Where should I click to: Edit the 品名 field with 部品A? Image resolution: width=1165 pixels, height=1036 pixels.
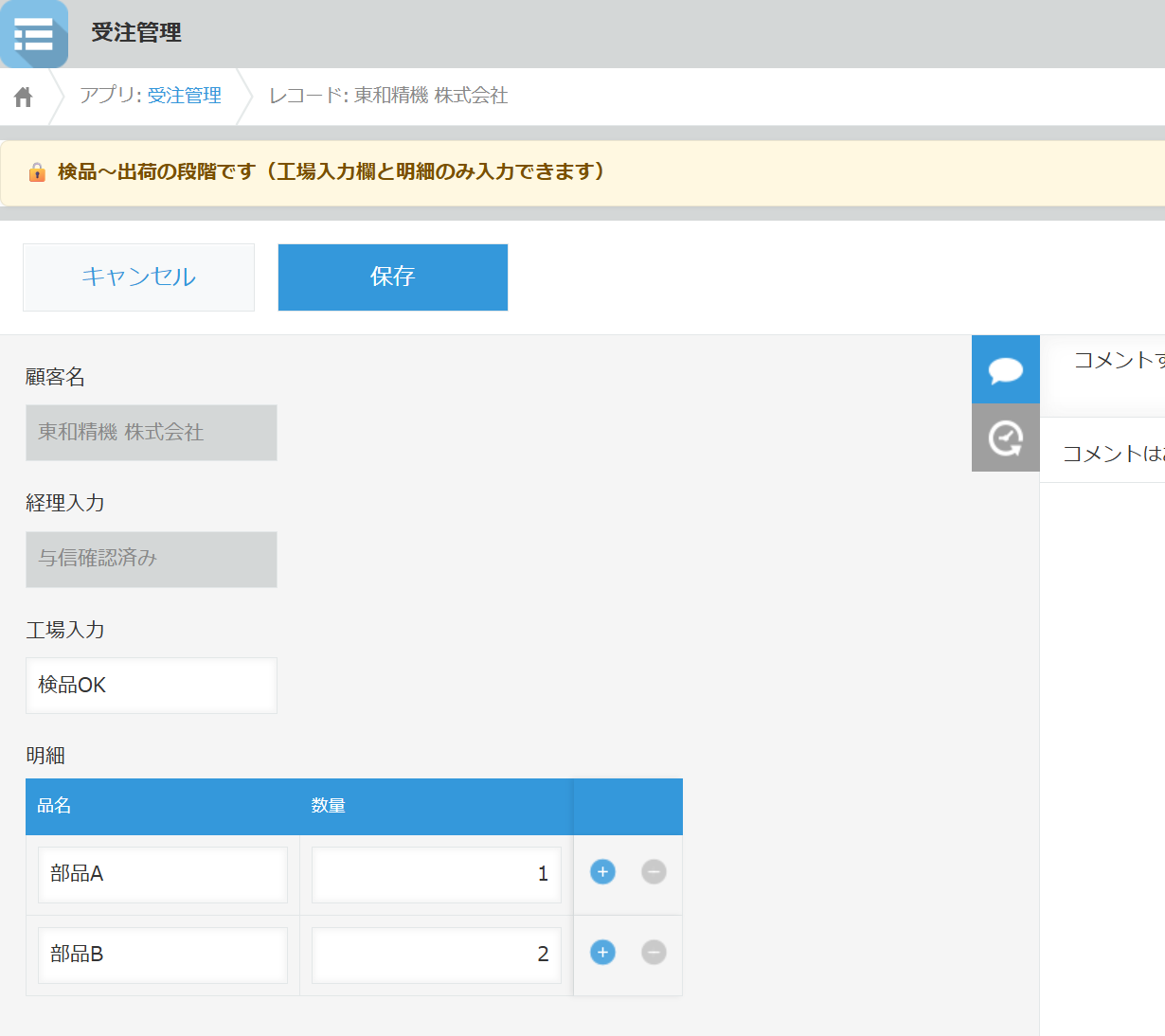tap(163, 875)
